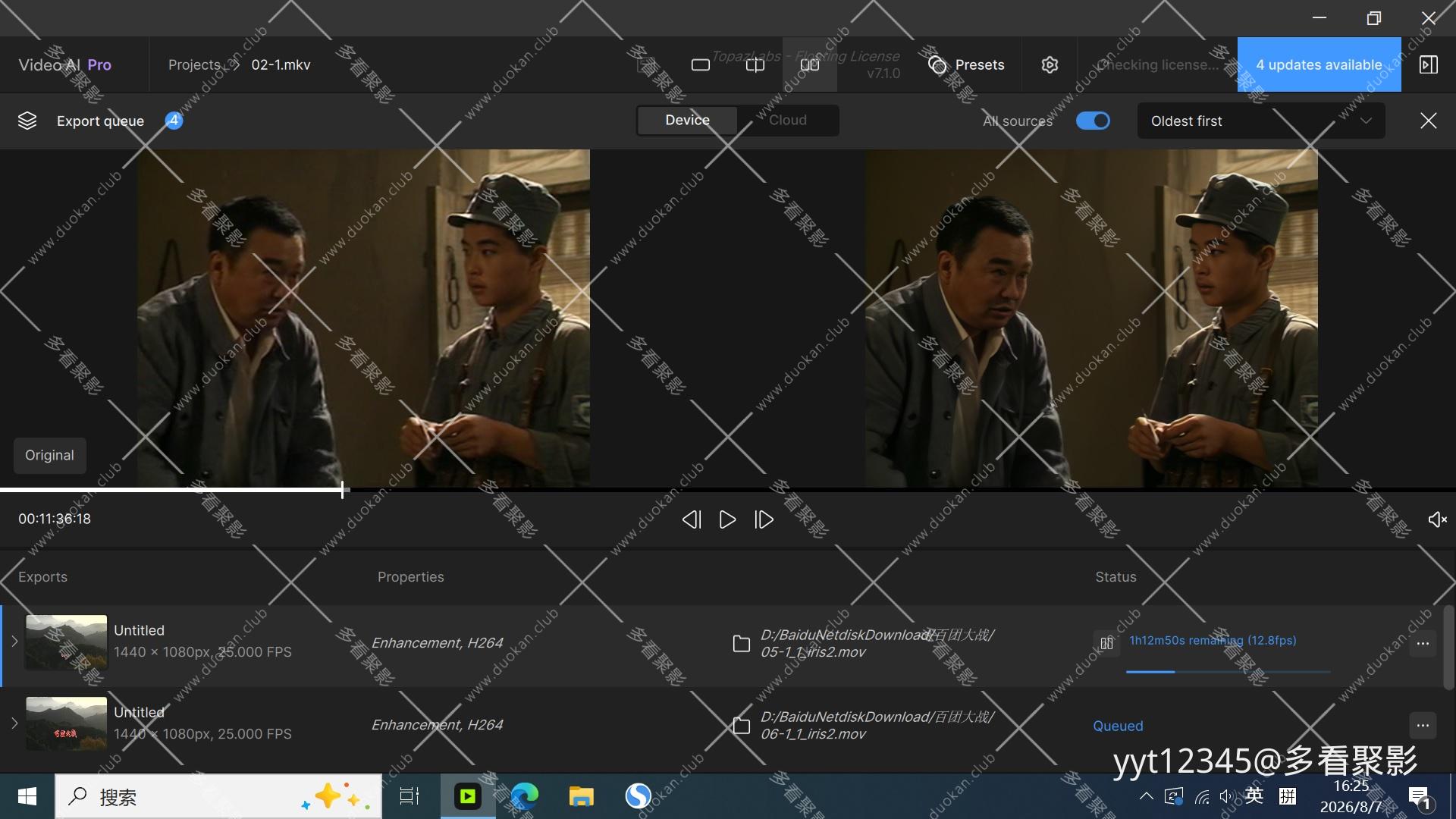Open the Windows notification center
The width and height of the screenshot is (1456, 819).
[x=1420, y=797]
